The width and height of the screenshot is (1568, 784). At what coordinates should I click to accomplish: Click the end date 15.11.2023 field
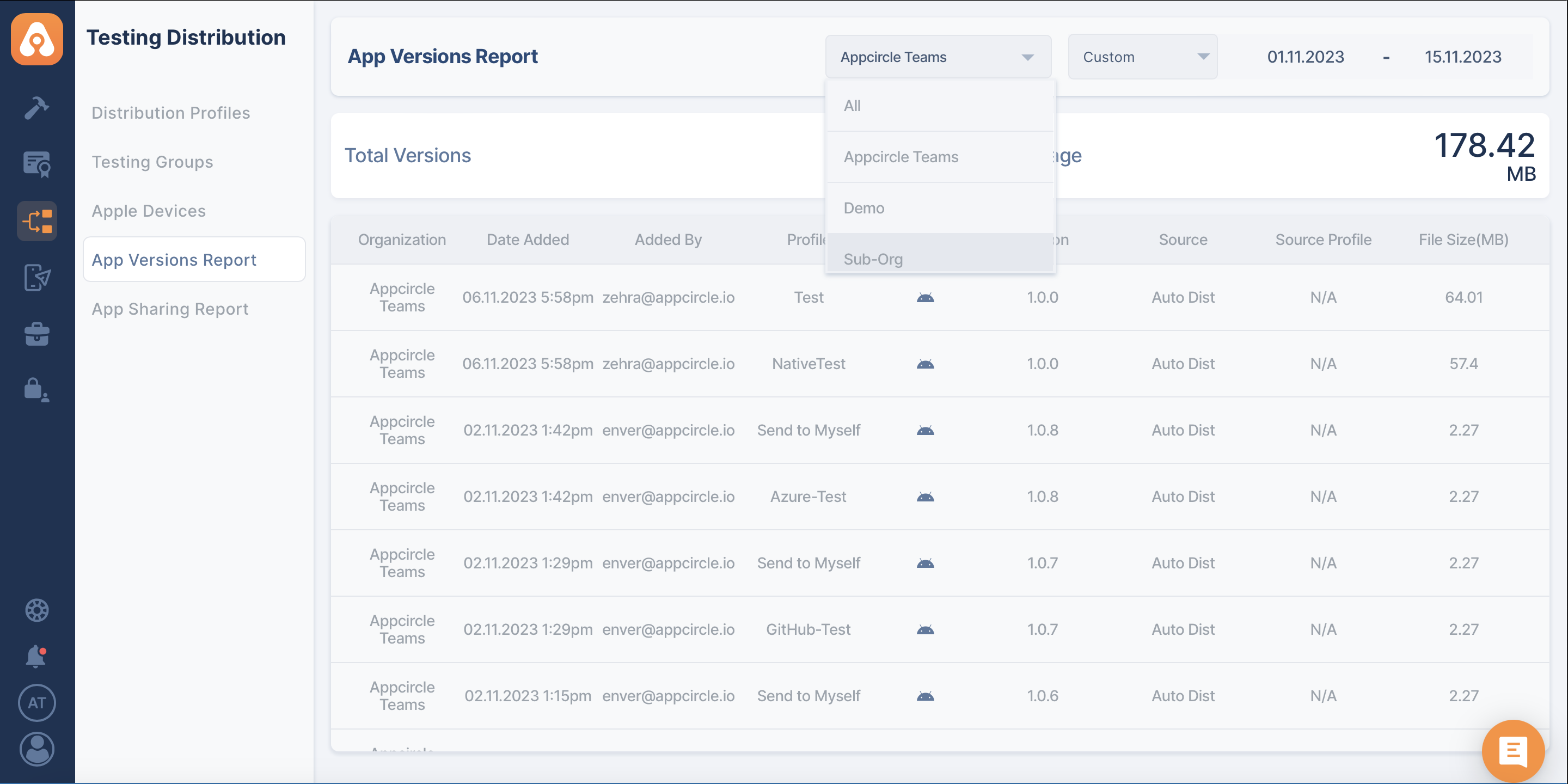tap(1463, 57)
